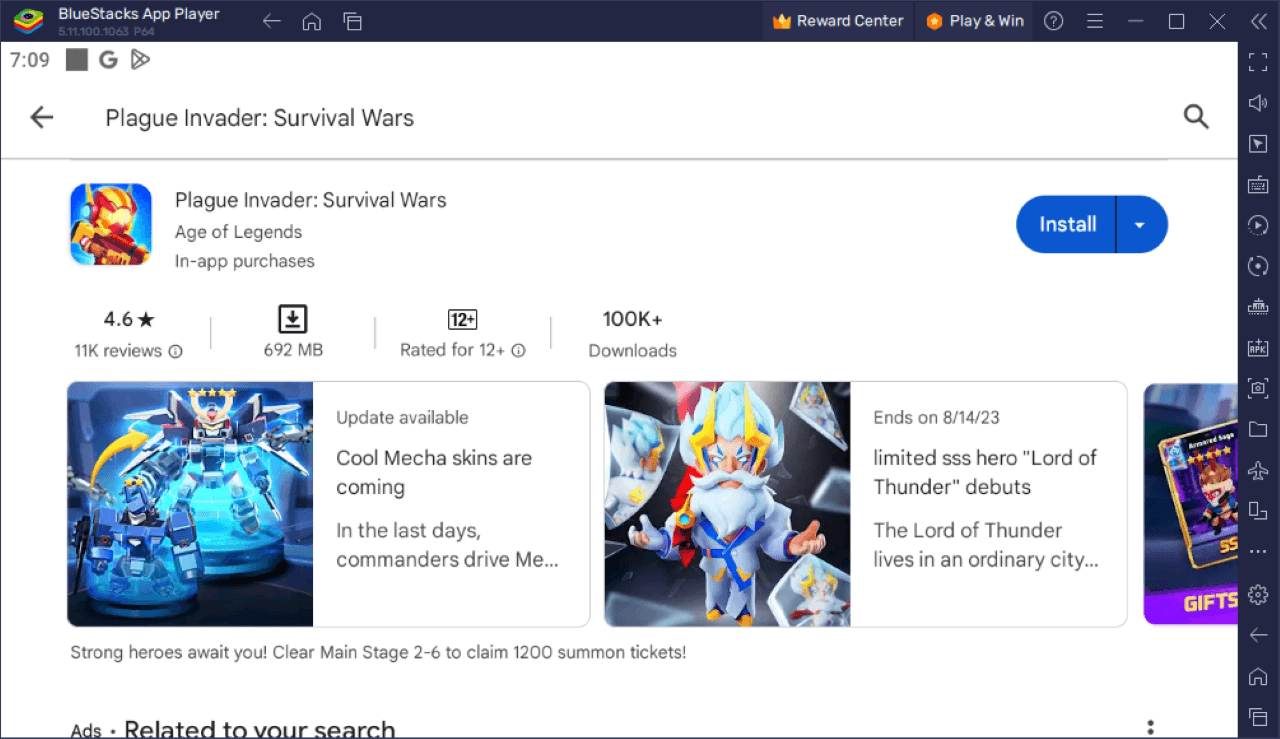Open the Age of Legends developer link
Viewport: 1280px width, 739px height.
[x=238, y=232]
